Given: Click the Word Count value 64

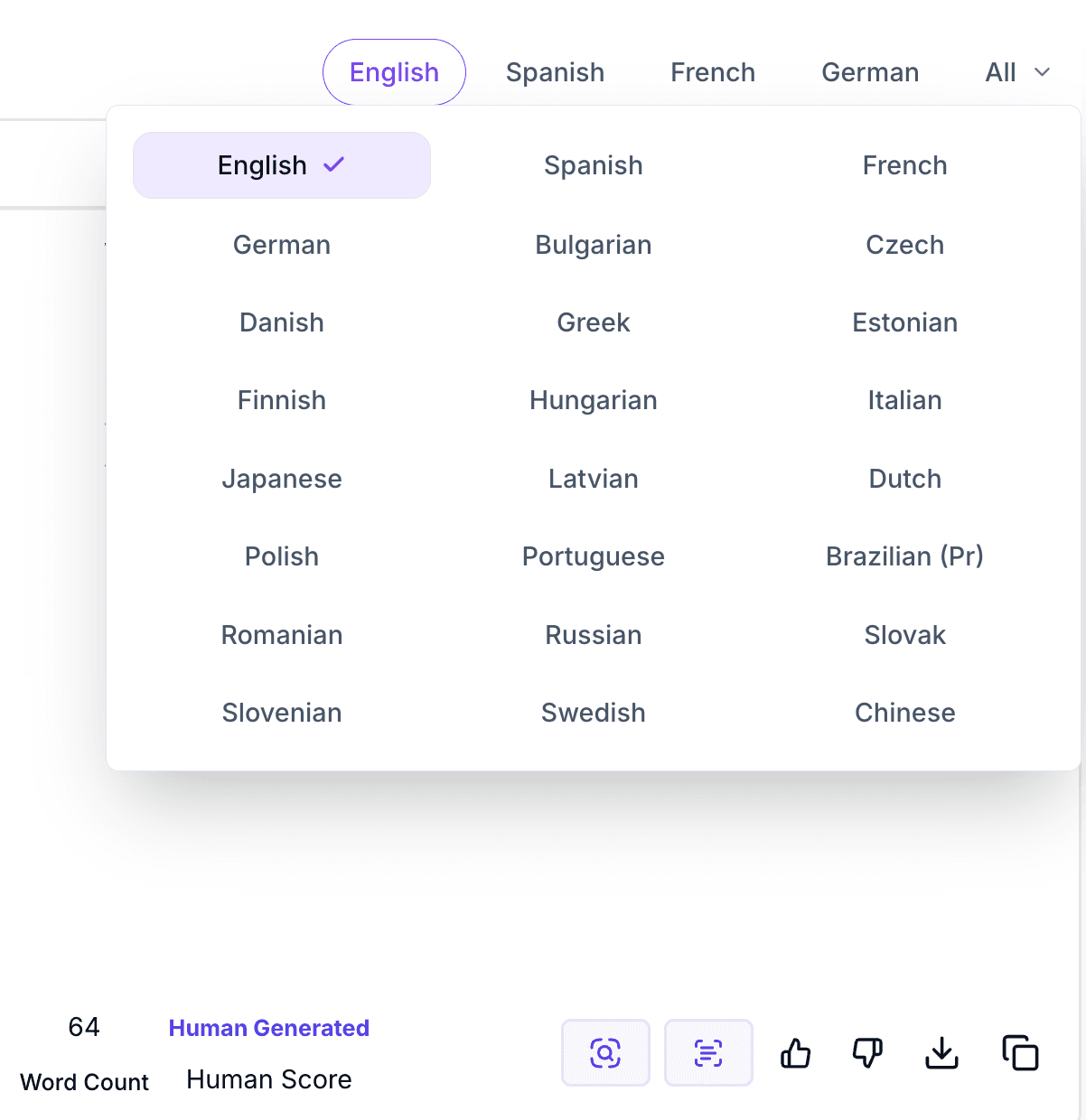Looking at the screenshot, I should (84, 1027).
